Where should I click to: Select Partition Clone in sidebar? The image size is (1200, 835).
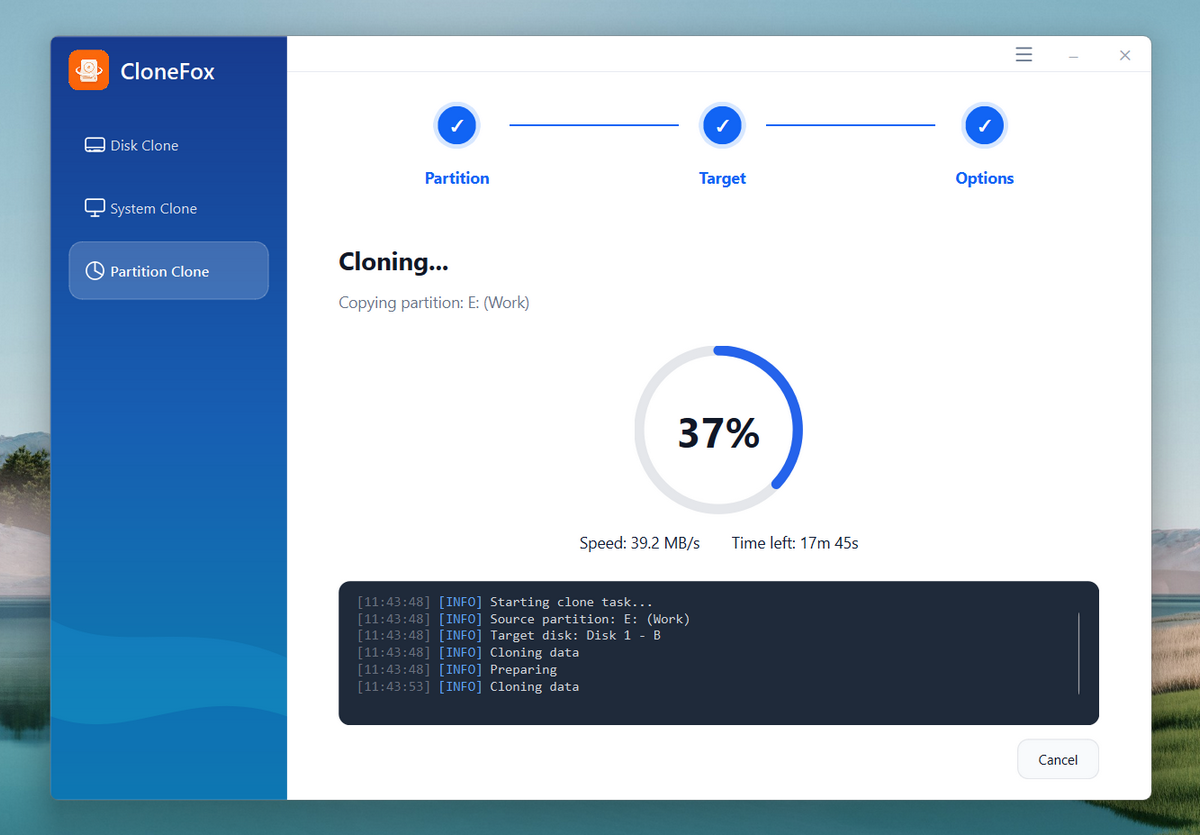tap(169, 271)
